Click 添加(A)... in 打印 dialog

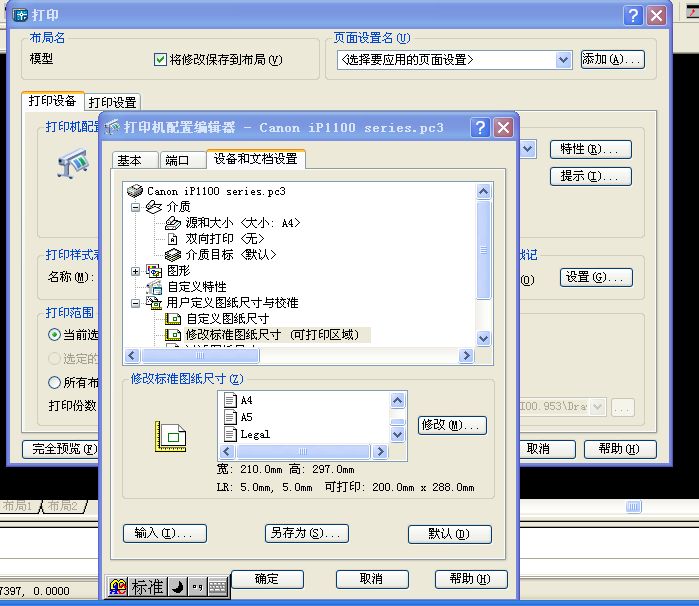coord(613,59)
